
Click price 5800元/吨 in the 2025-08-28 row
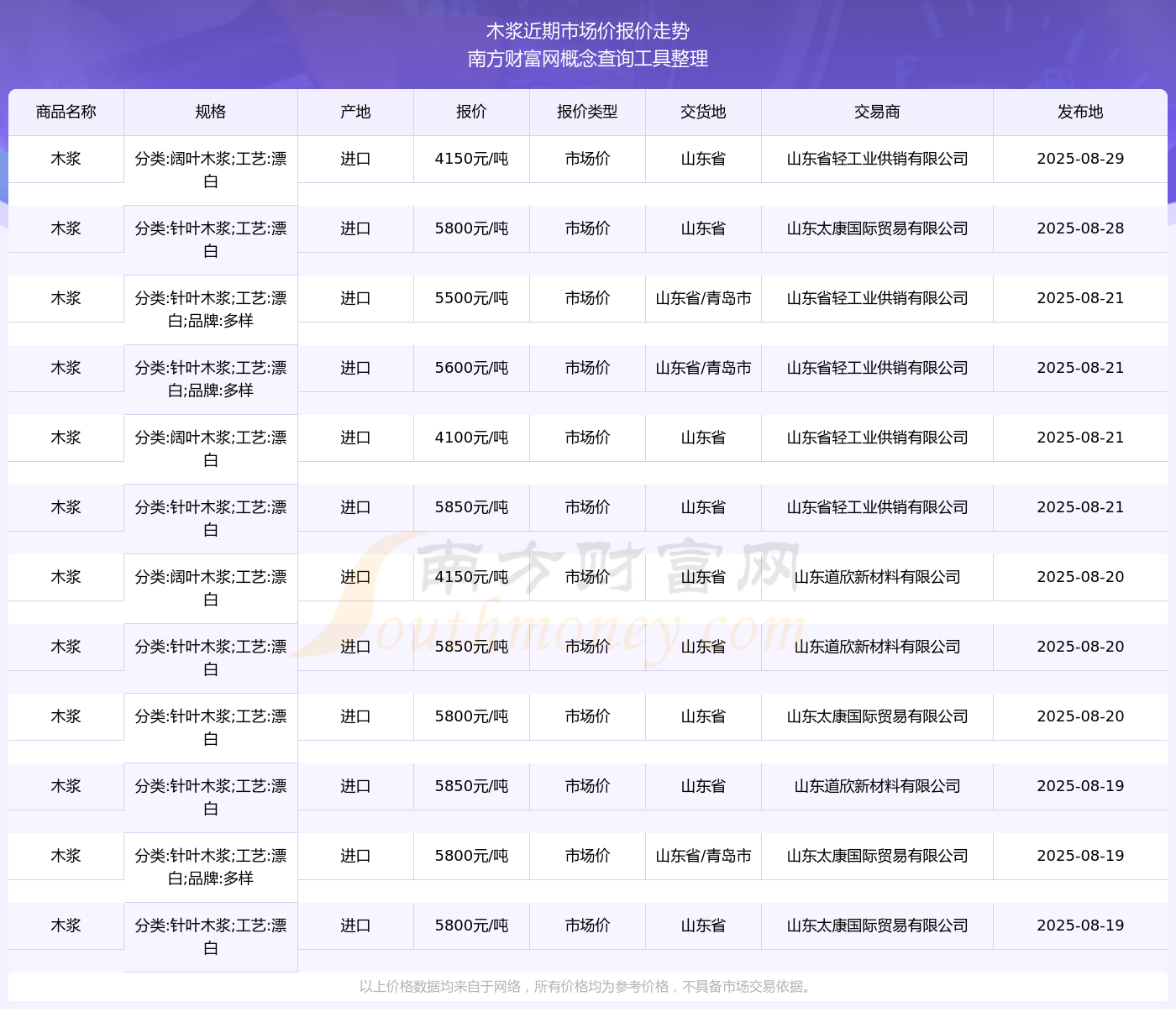471,228
